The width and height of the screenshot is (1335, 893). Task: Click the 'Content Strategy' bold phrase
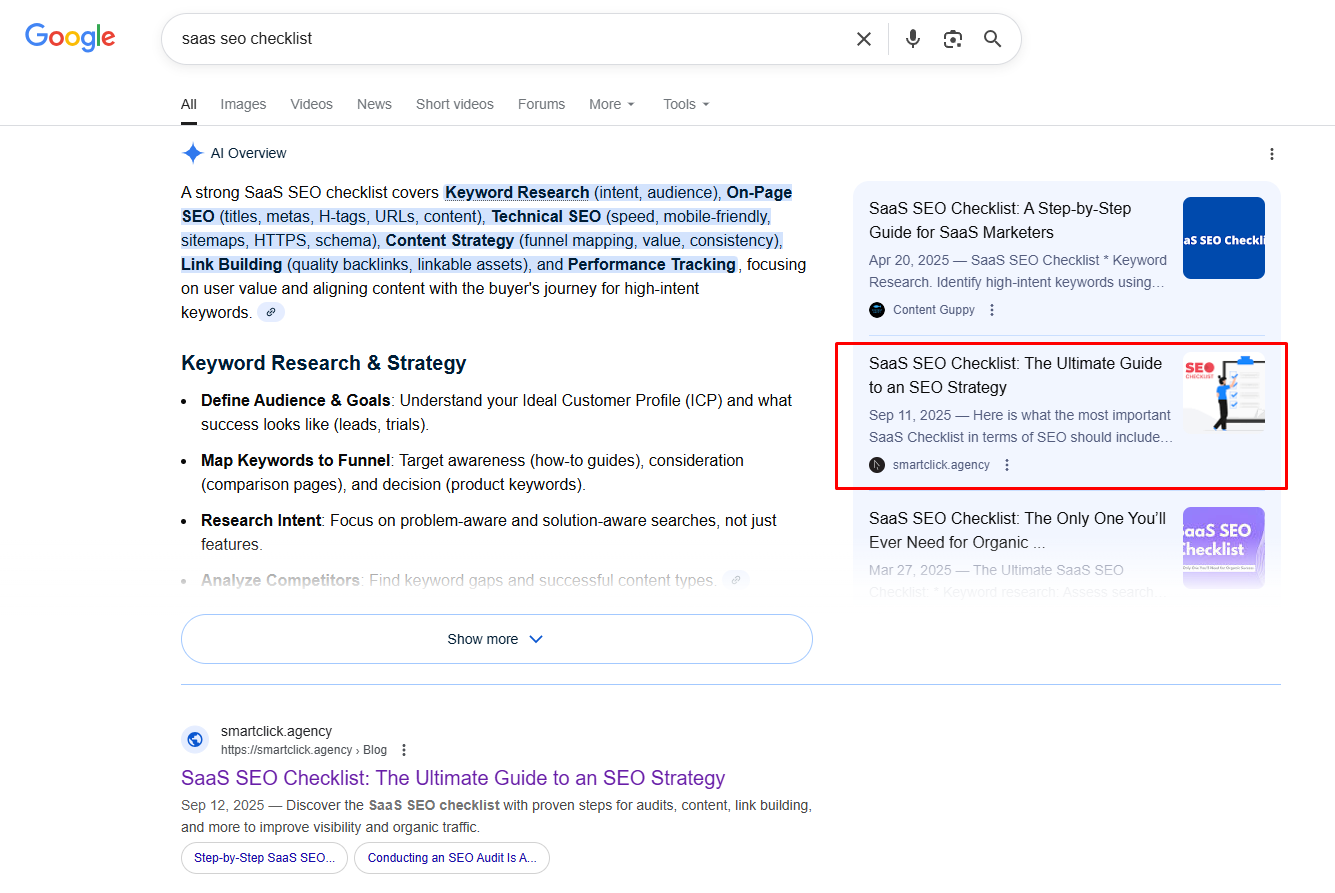pyautogui.click(x=450, y=240)
